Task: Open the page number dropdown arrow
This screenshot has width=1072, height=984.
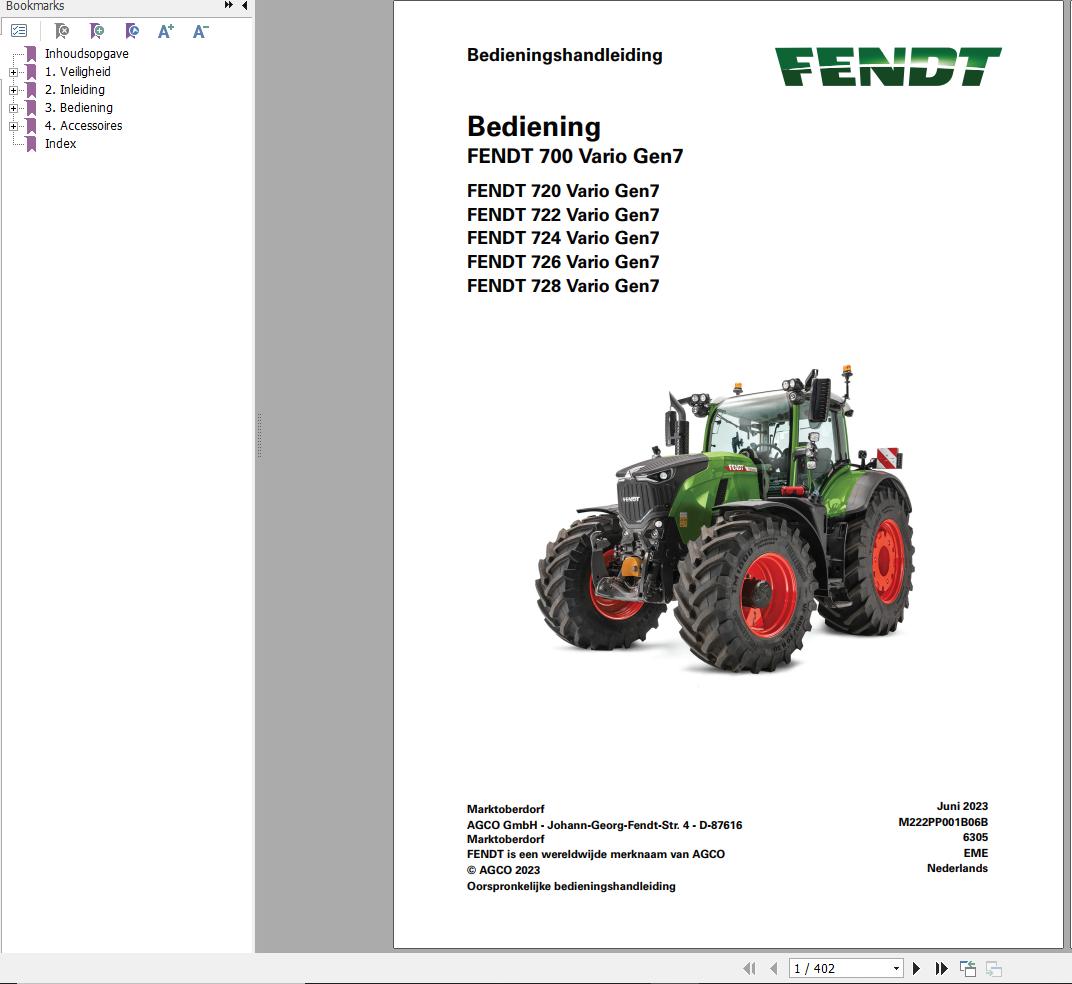Action: [x=896, y=968]
